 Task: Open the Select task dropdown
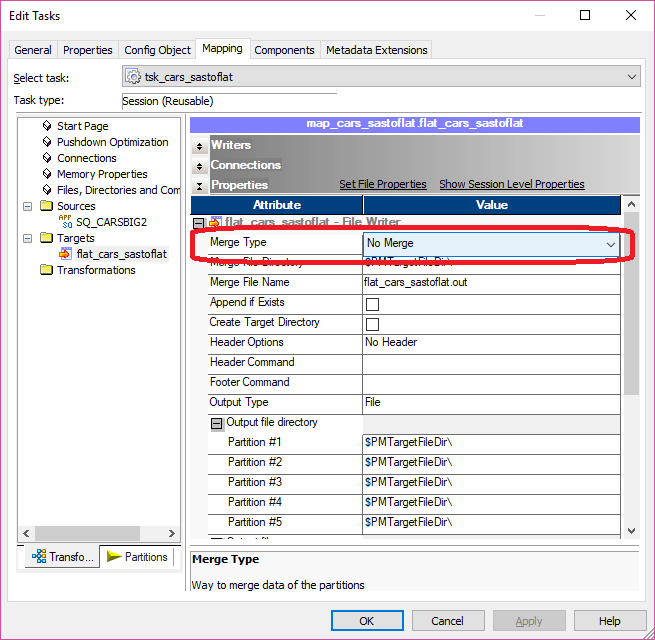(x=630, y=77)
